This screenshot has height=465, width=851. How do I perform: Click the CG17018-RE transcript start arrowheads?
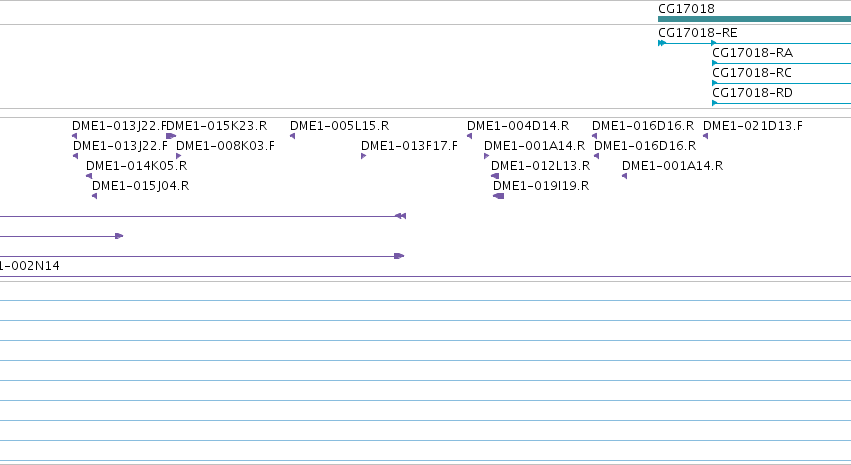(662, 43)
